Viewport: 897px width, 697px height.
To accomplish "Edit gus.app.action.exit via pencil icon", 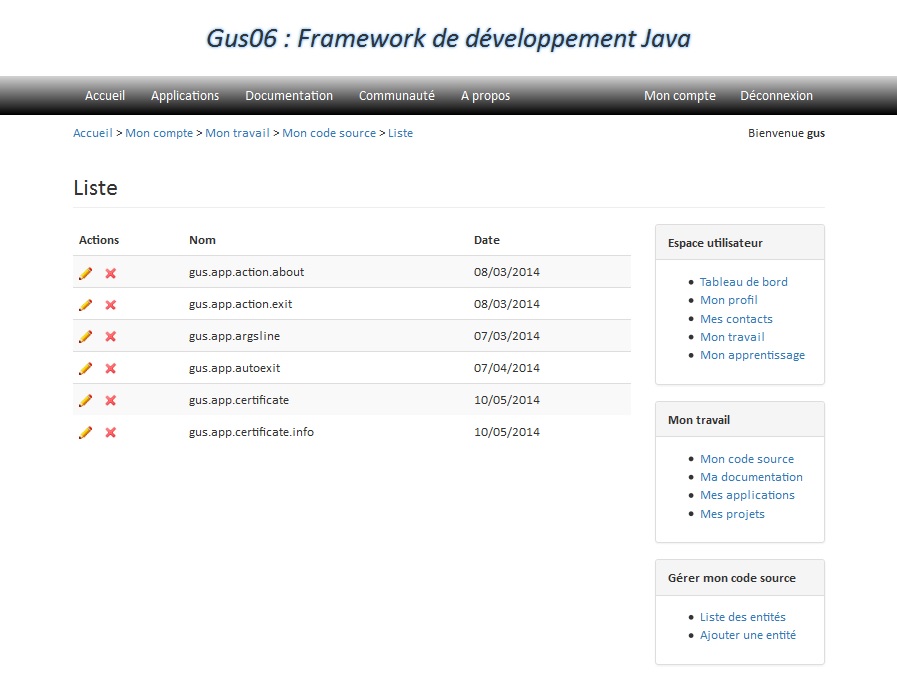I will pos(85,305).
